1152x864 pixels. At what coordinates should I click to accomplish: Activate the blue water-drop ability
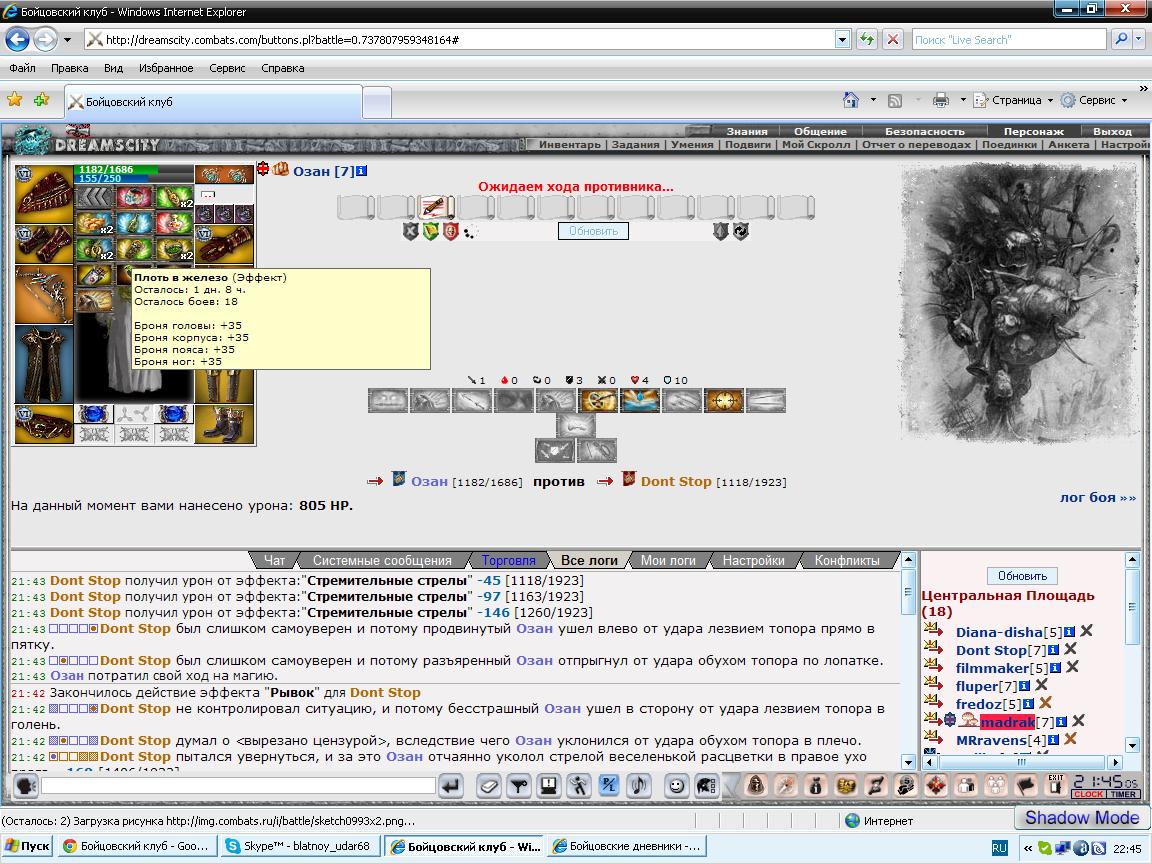pyautogui.click(x=640, y=401)
